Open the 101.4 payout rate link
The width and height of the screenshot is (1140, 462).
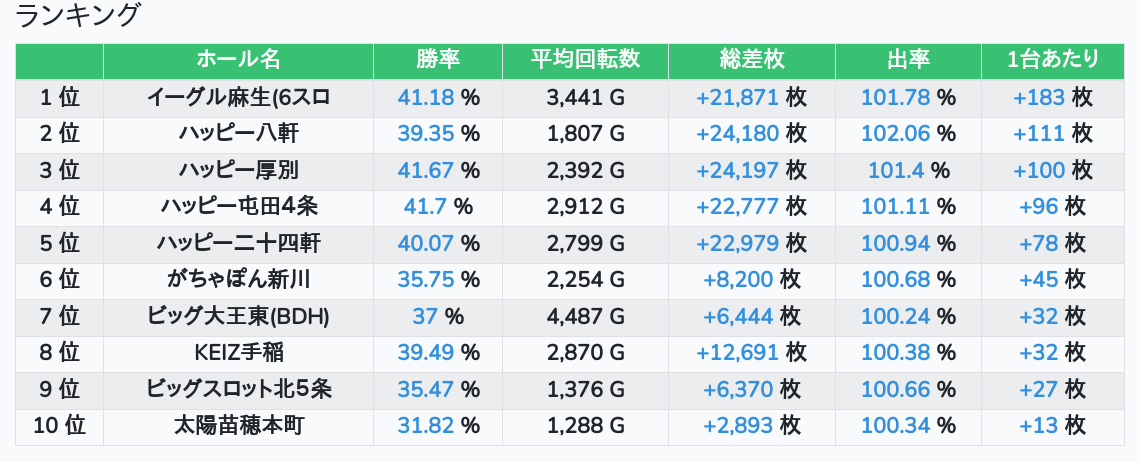tap(896, 170)
